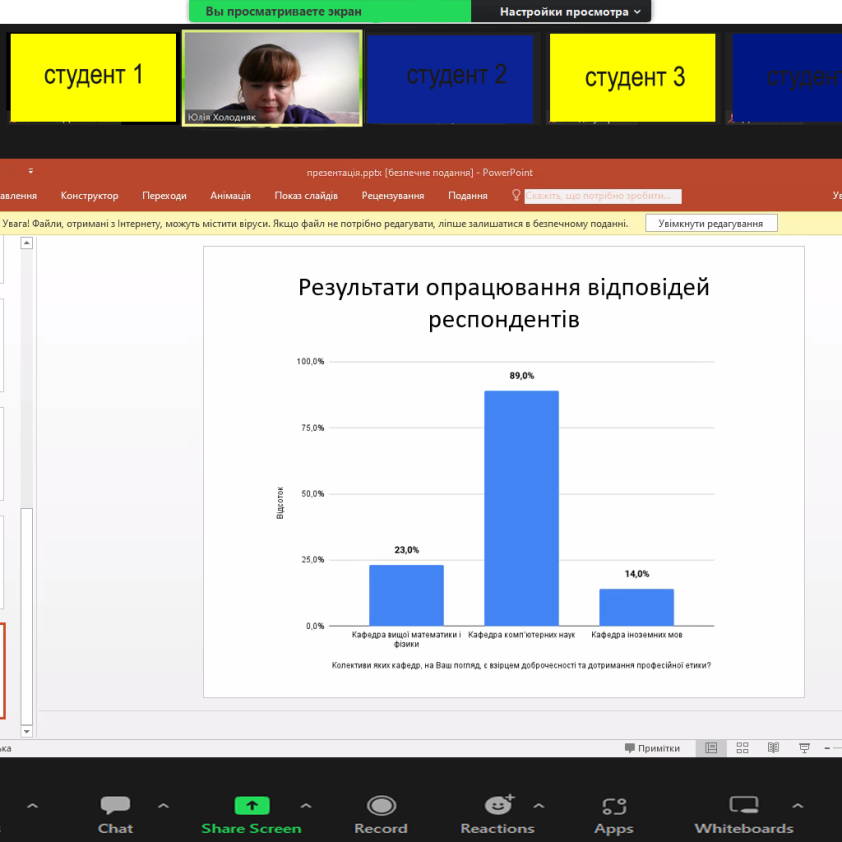The image size is (842, 842).
Task: Click the slide title text
Action: point(504,303)
